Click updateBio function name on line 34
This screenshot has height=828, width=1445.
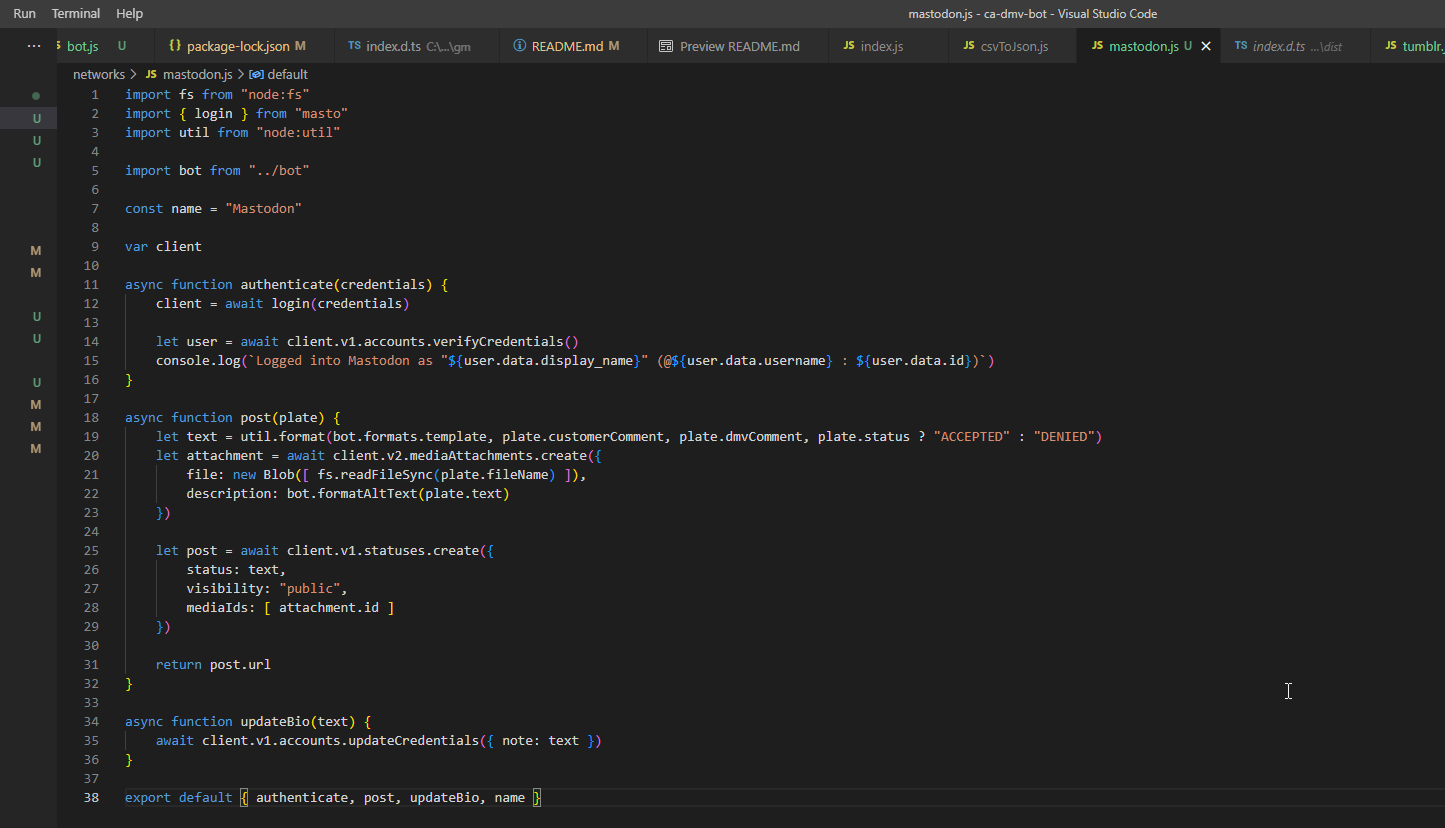(x=275, y=722)
